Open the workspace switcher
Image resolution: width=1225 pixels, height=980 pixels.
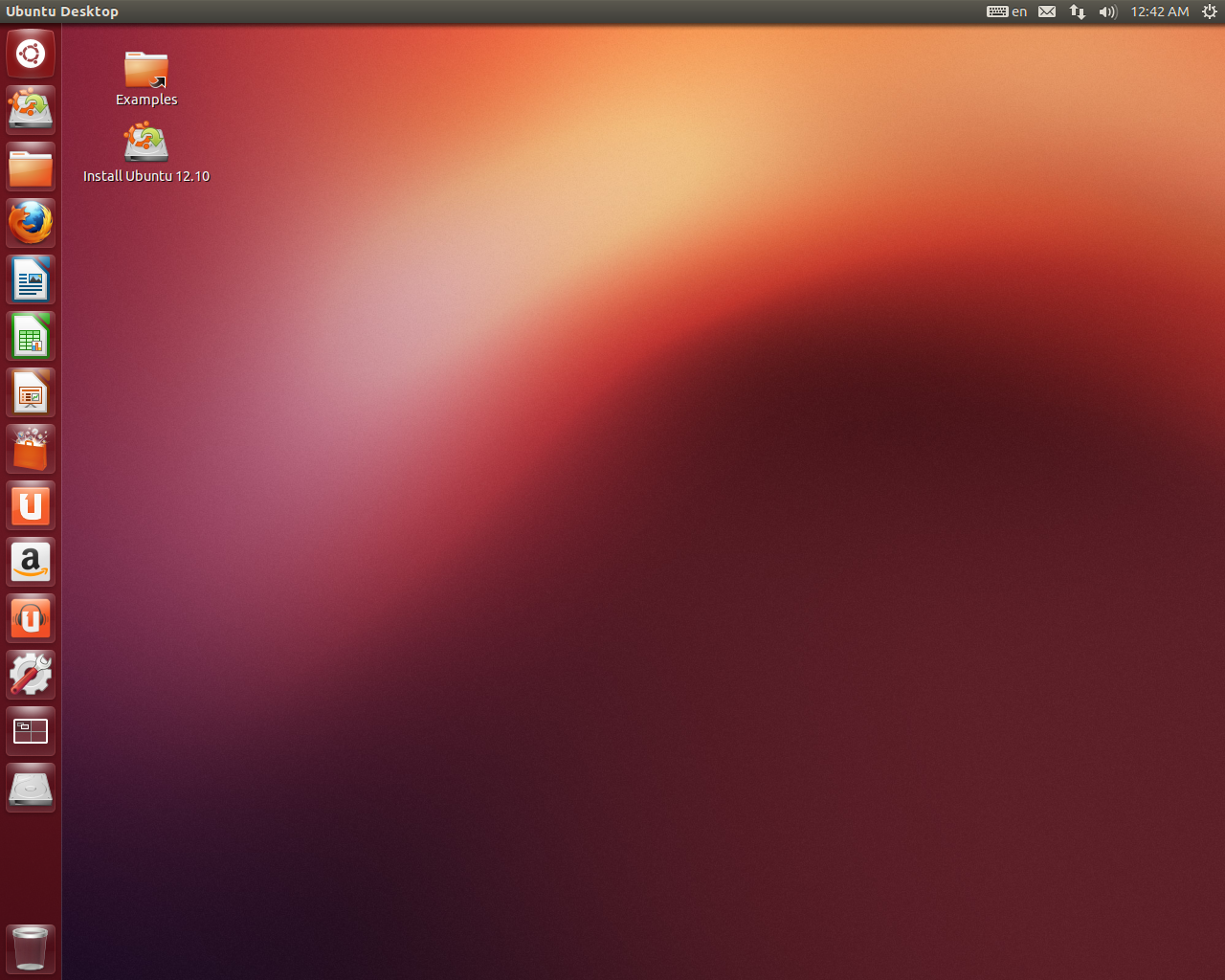pos(30,730)
